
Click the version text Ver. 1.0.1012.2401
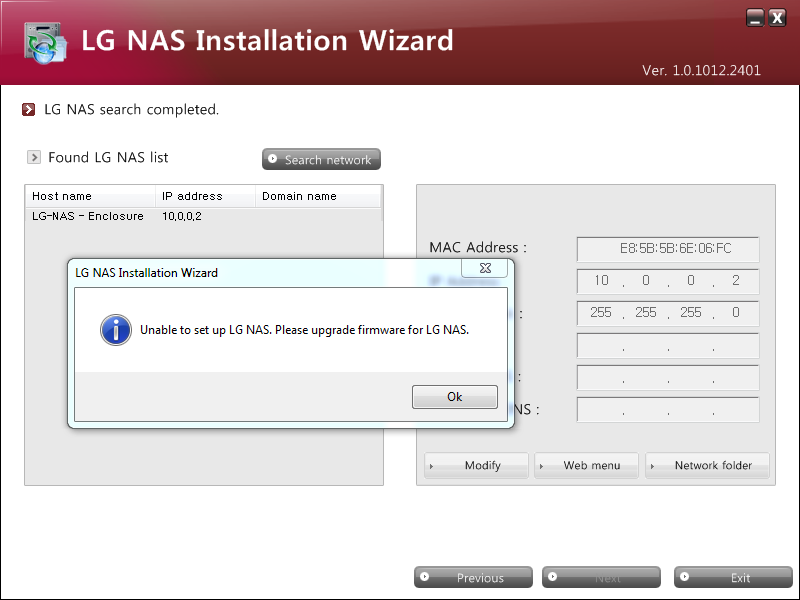pyautogui.click(x=701, y=70)
